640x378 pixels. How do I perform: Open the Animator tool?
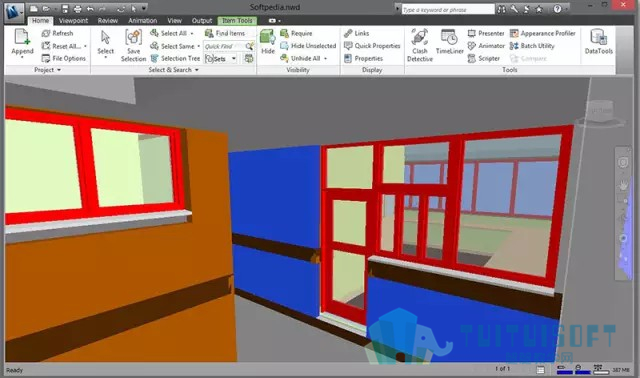click(x=486, y=46)
